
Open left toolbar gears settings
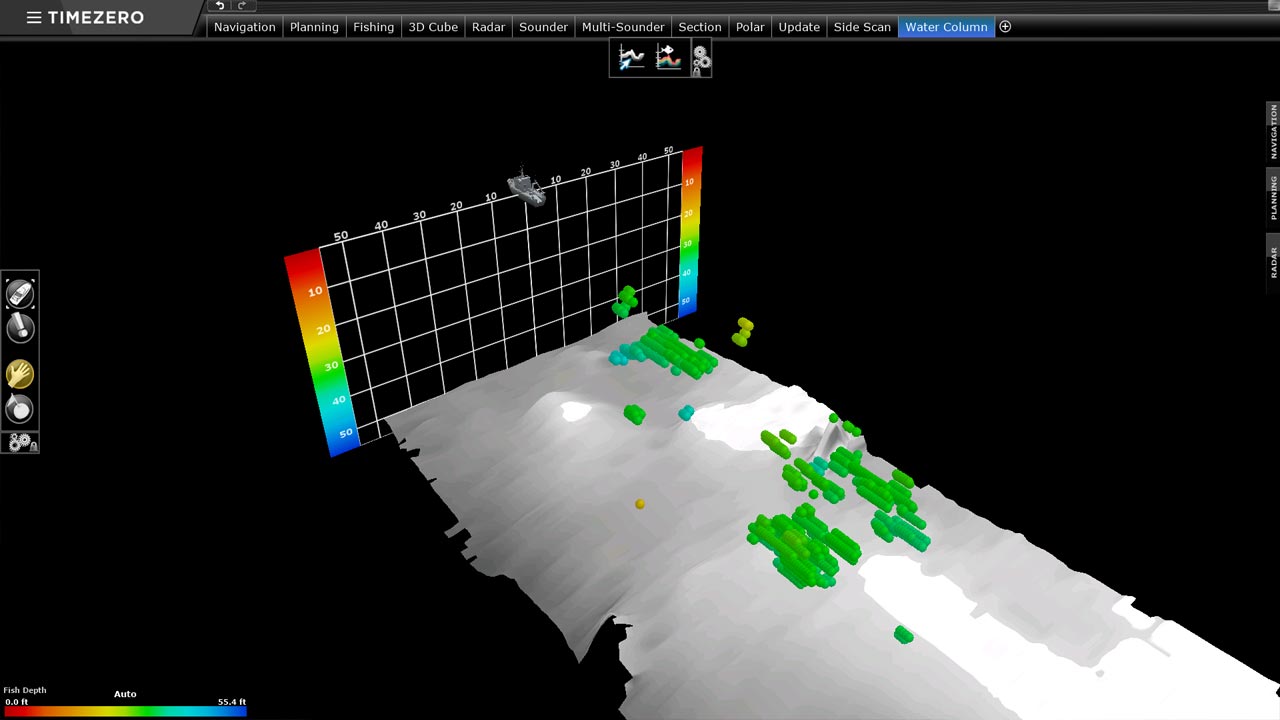click(x=22, y=442)
